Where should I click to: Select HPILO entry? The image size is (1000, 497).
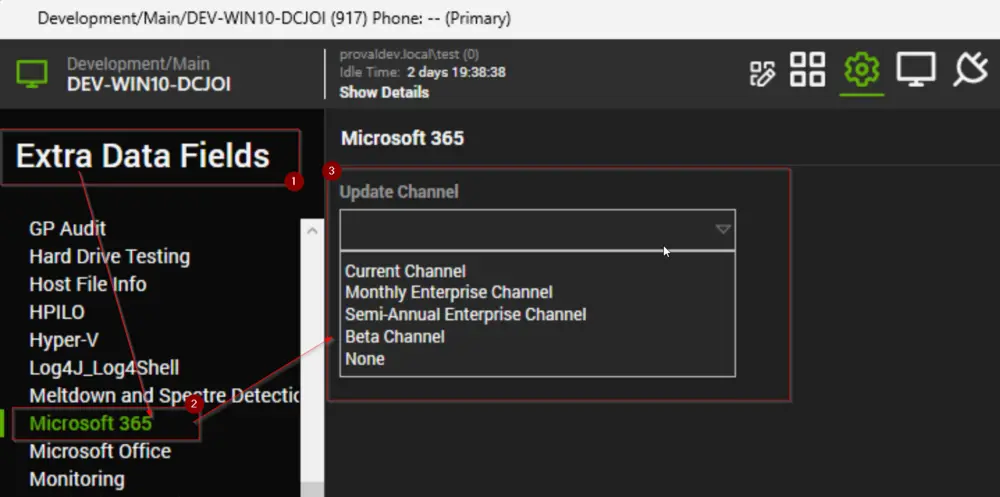point(57,312)
